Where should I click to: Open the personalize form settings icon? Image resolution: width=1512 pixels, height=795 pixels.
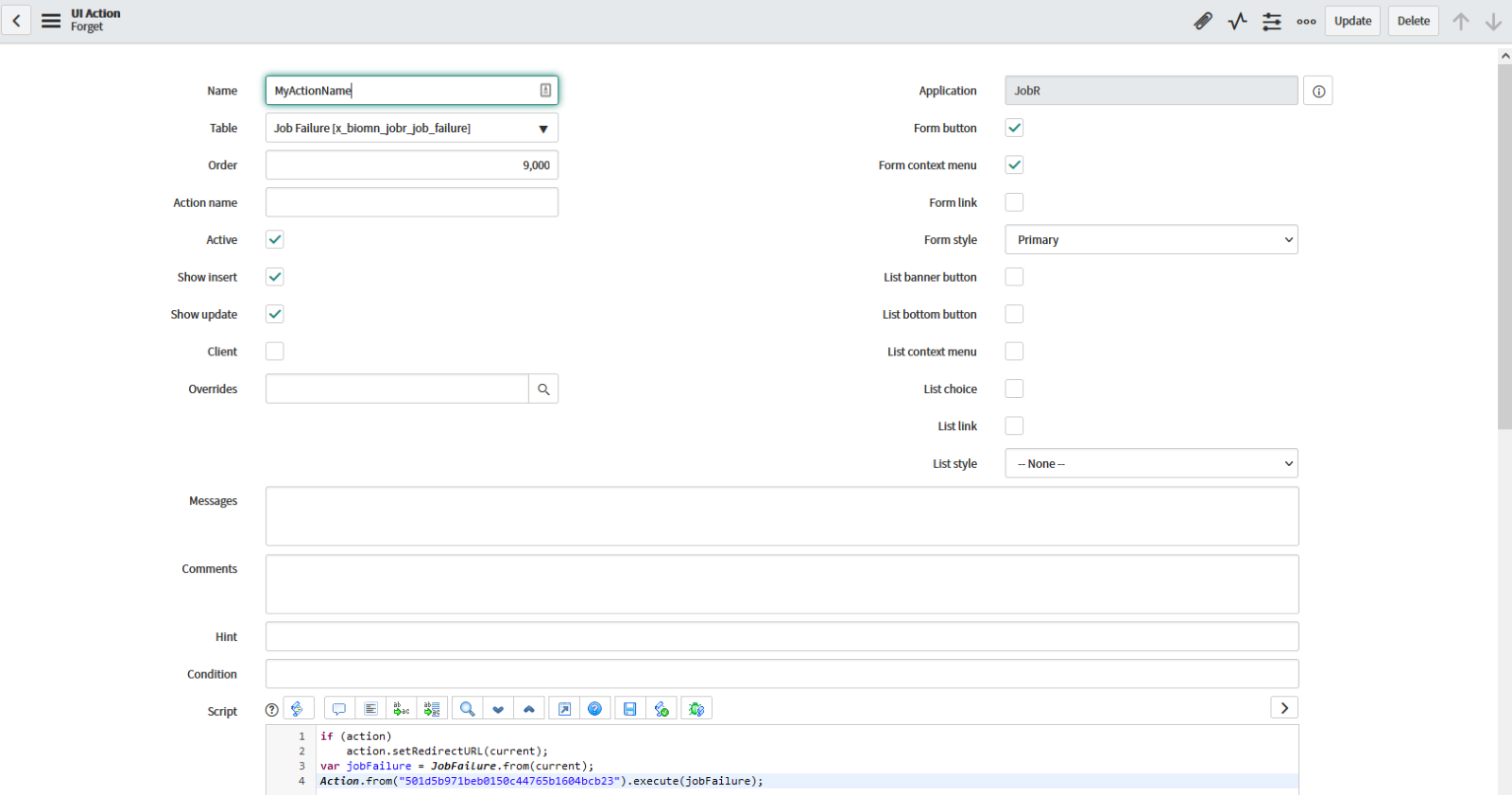(x=1272, y=21)
